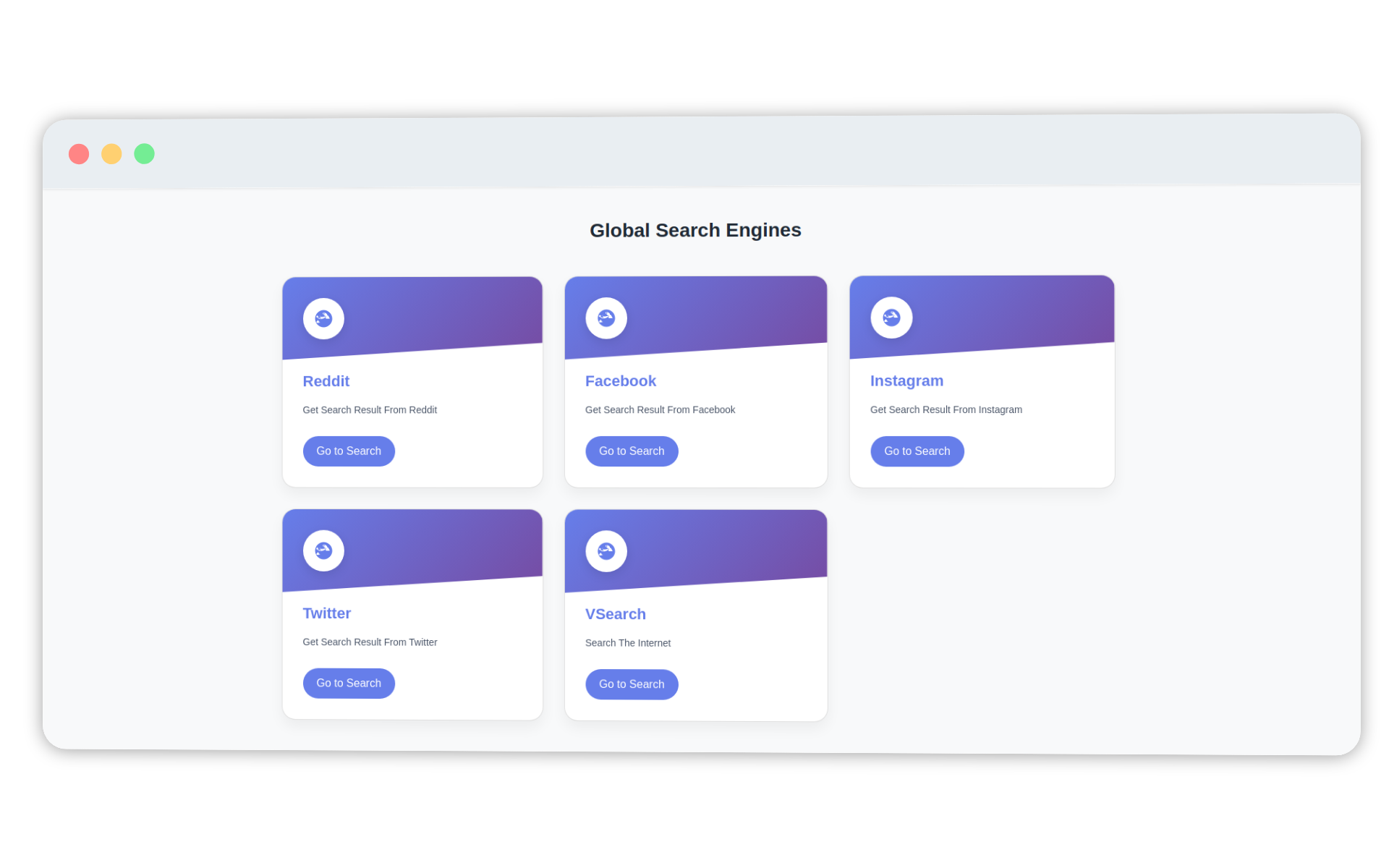Select the green maximize button
This screenshot has height=868, width=1389.
click(x=145, y=153)
